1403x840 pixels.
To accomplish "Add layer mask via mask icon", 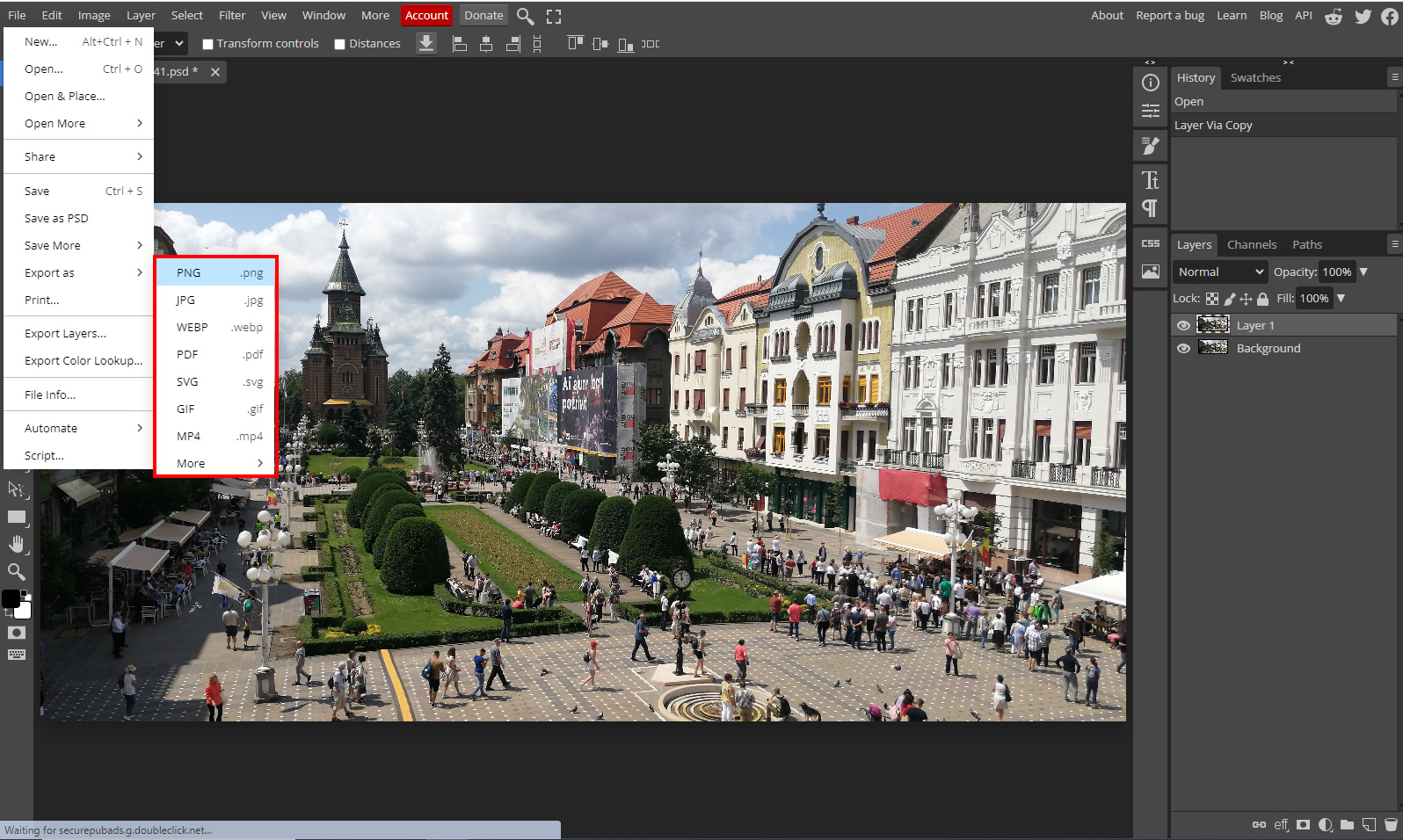I will click(x=1303, y=824).
